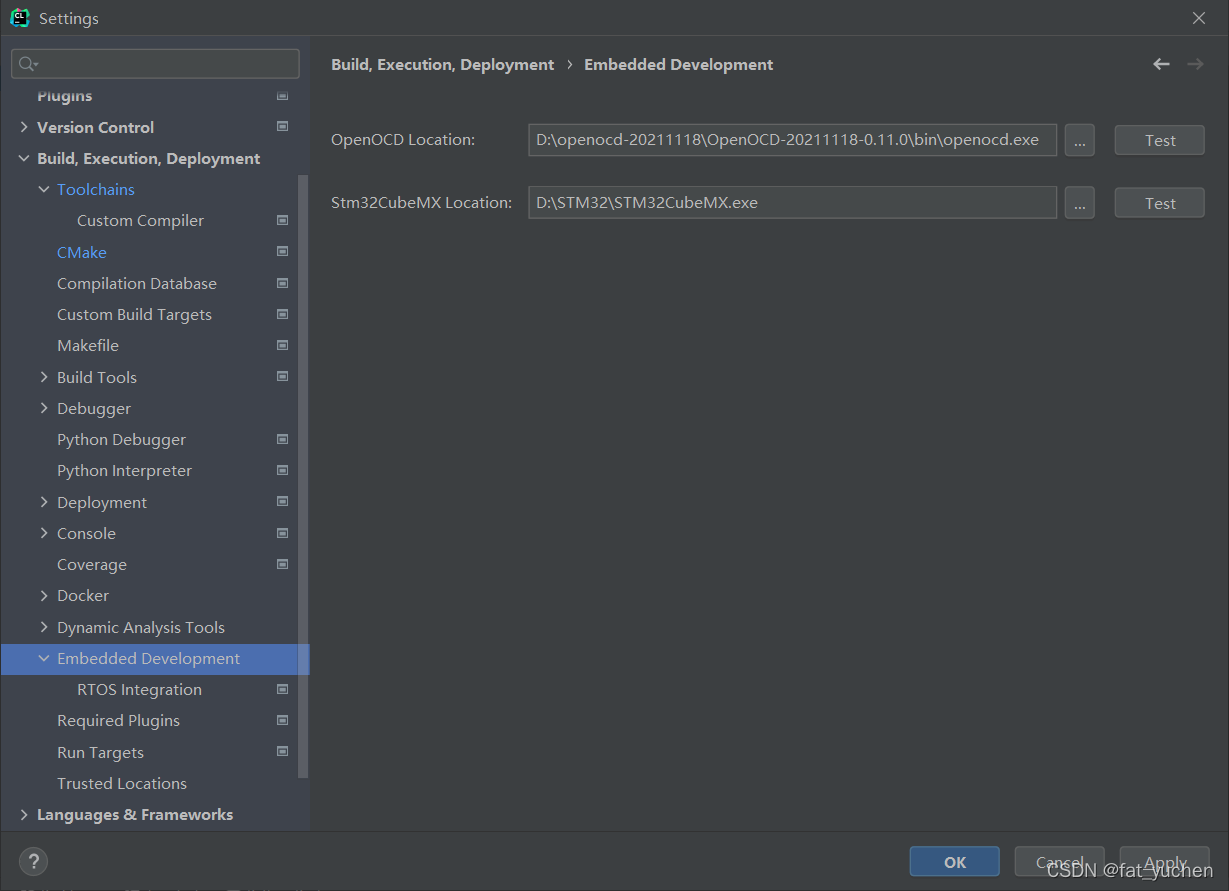Screen dimensions: 1229x891
Task: Click the project-scope icon beside Custom Build Targets
Action: pyautogui.click(x=282, y=314)
